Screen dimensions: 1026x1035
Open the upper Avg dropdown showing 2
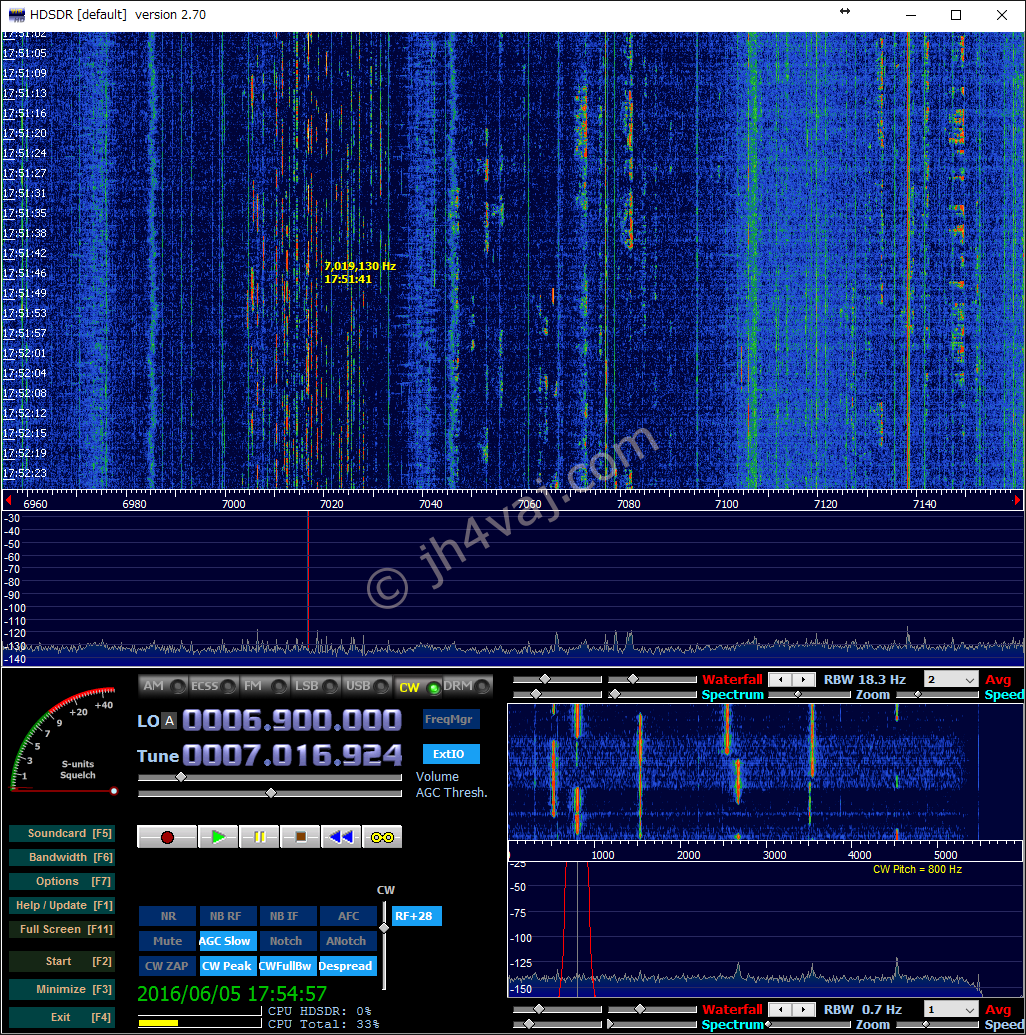951,680
